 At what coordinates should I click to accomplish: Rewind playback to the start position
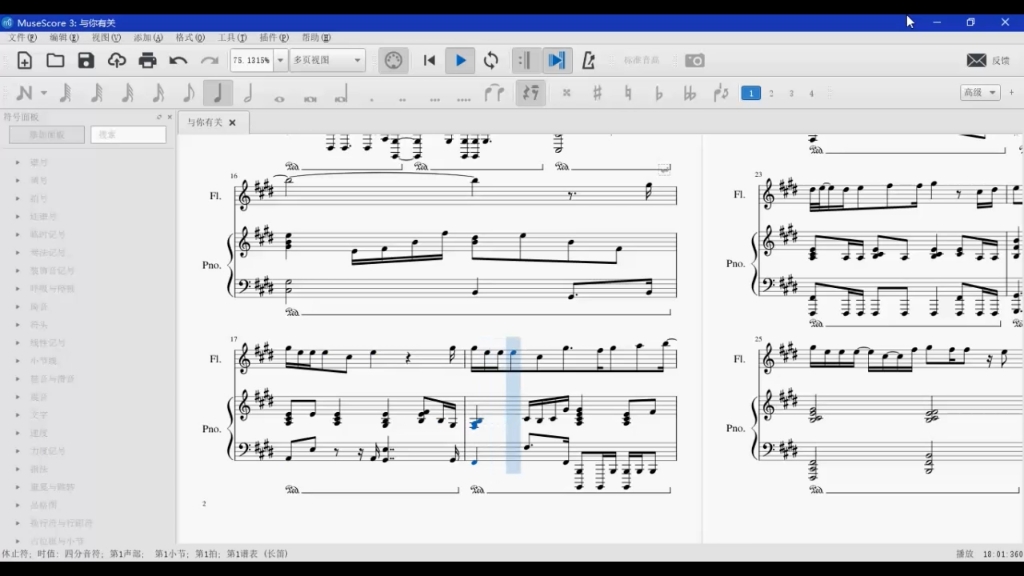pos(429,61)
